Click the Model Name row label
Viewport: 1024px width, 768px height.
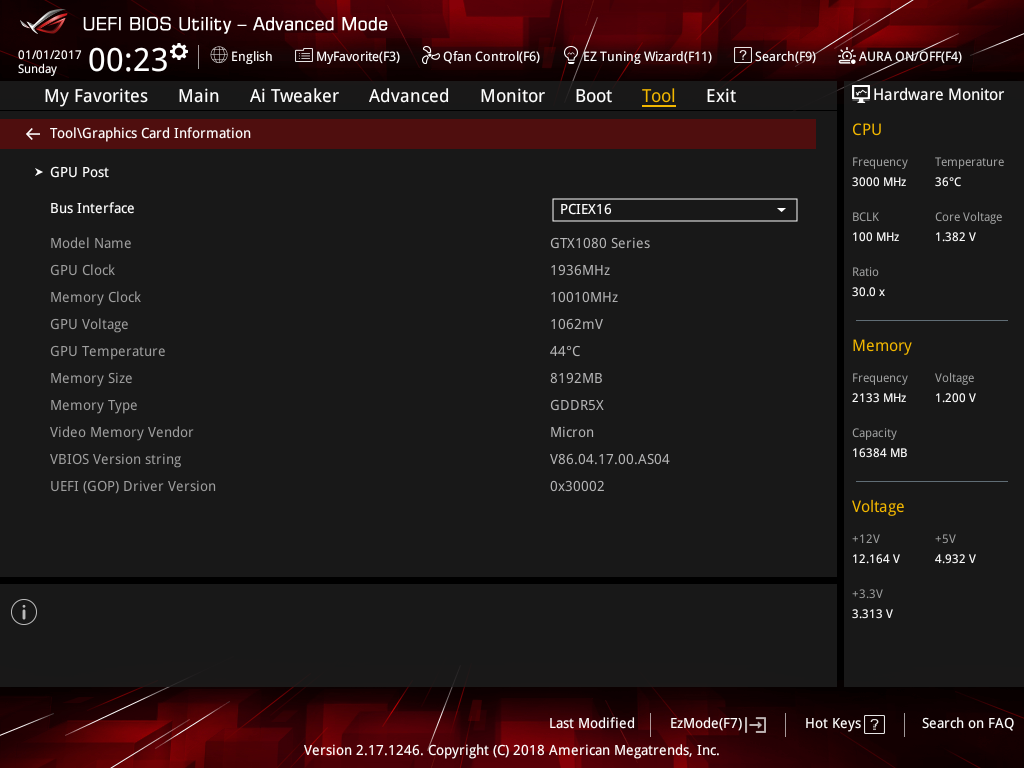(x=91, y=243)
